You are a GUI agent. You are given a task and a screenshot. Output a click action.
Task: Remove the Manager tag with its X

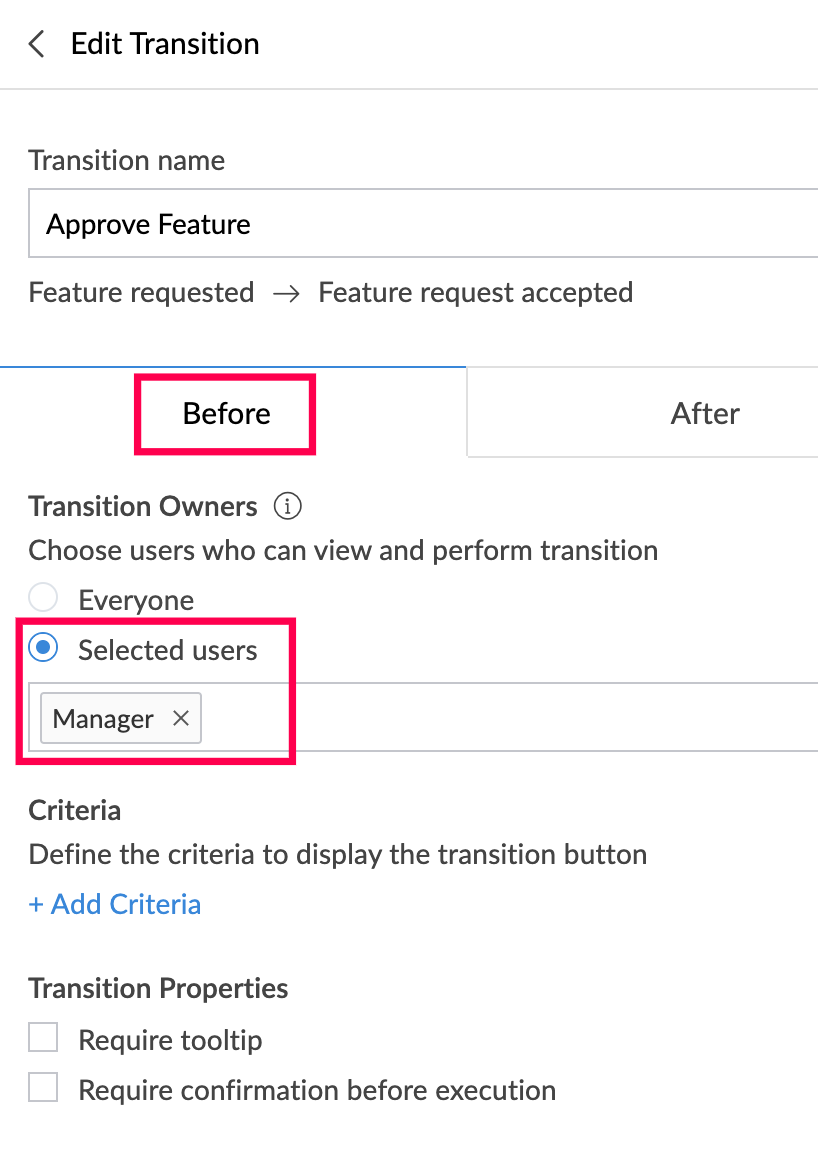[181, 718]
